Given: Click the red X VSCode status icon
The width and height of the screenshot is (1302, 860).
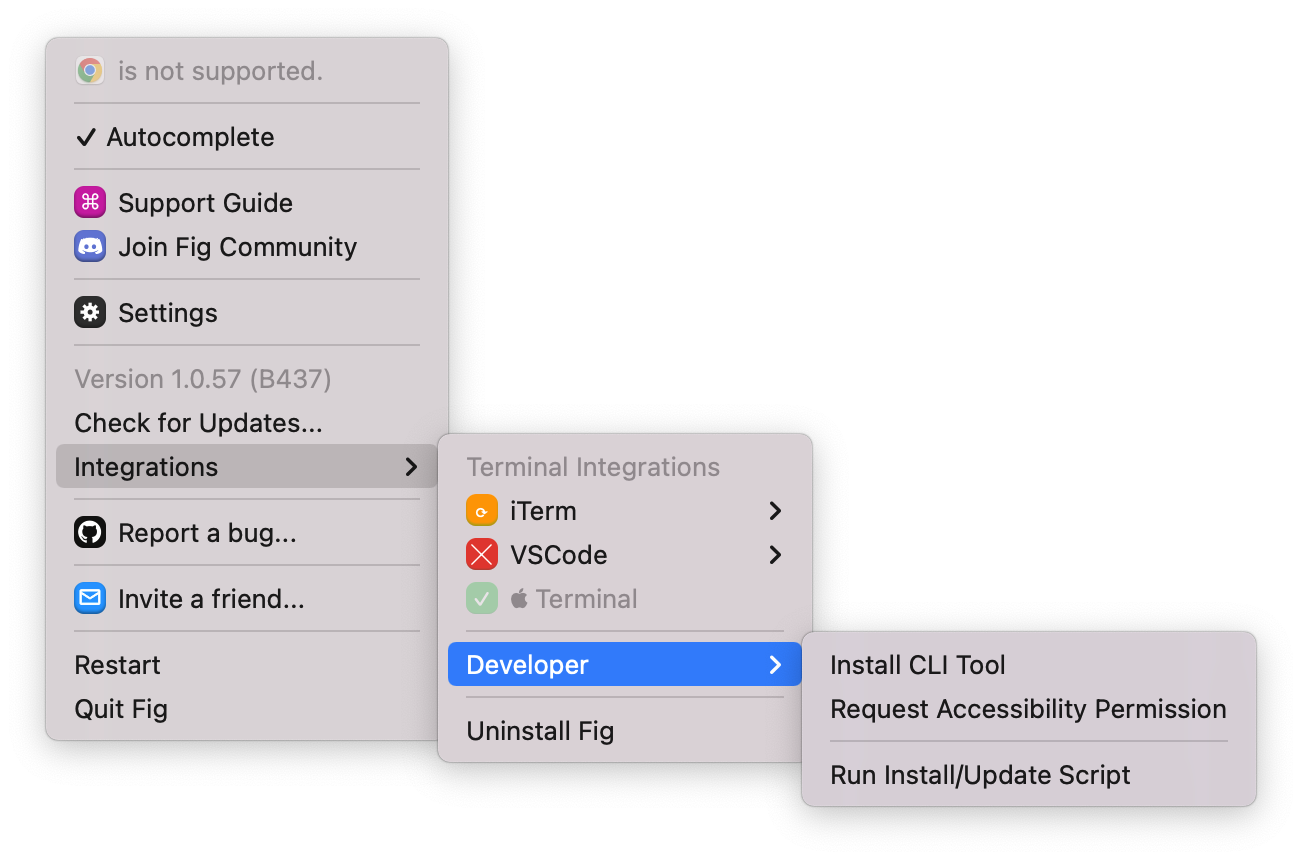Looking at the screenshot, I should click(482, 555).
